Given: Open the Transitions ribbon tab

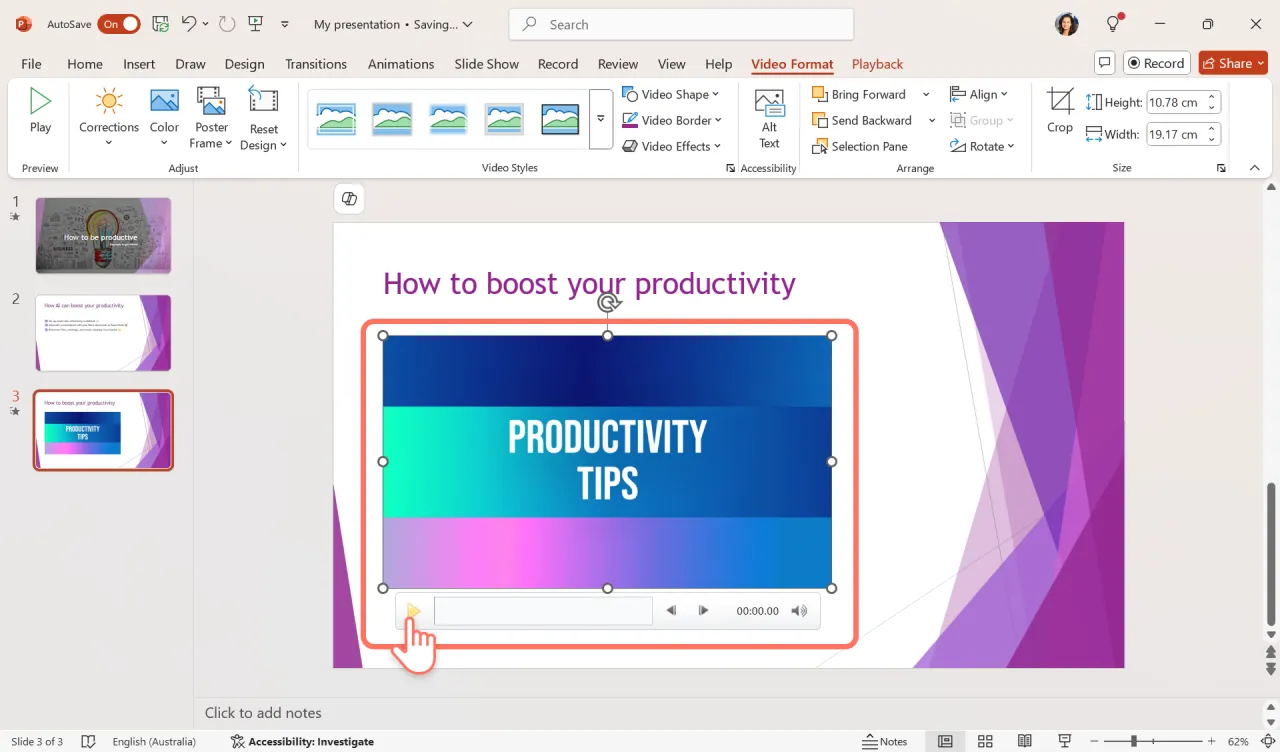Looking at the screenshot, I should point(316,64).
